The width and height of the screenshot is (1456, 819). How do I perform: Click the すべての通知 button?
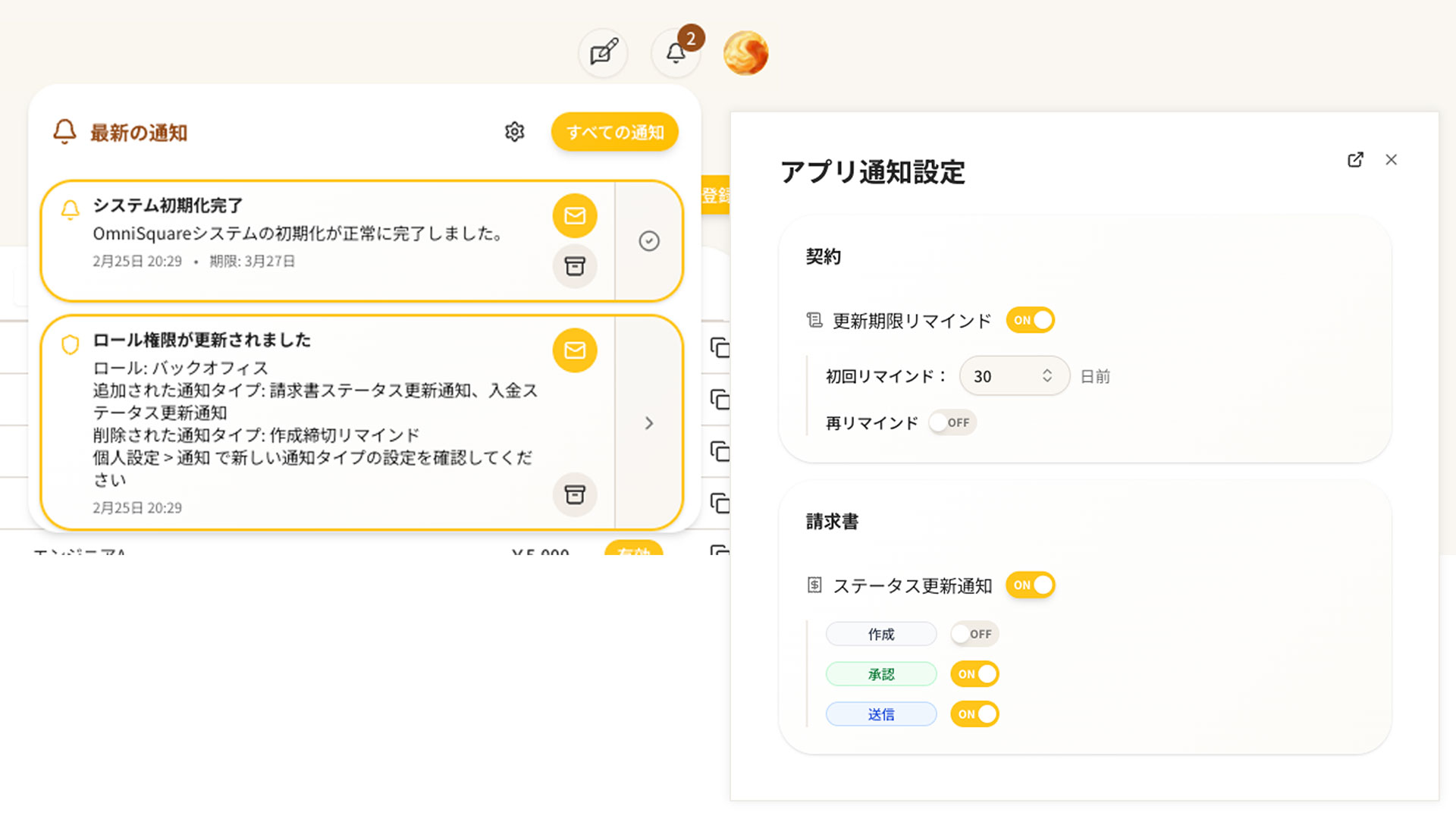(x=614, y=132)
